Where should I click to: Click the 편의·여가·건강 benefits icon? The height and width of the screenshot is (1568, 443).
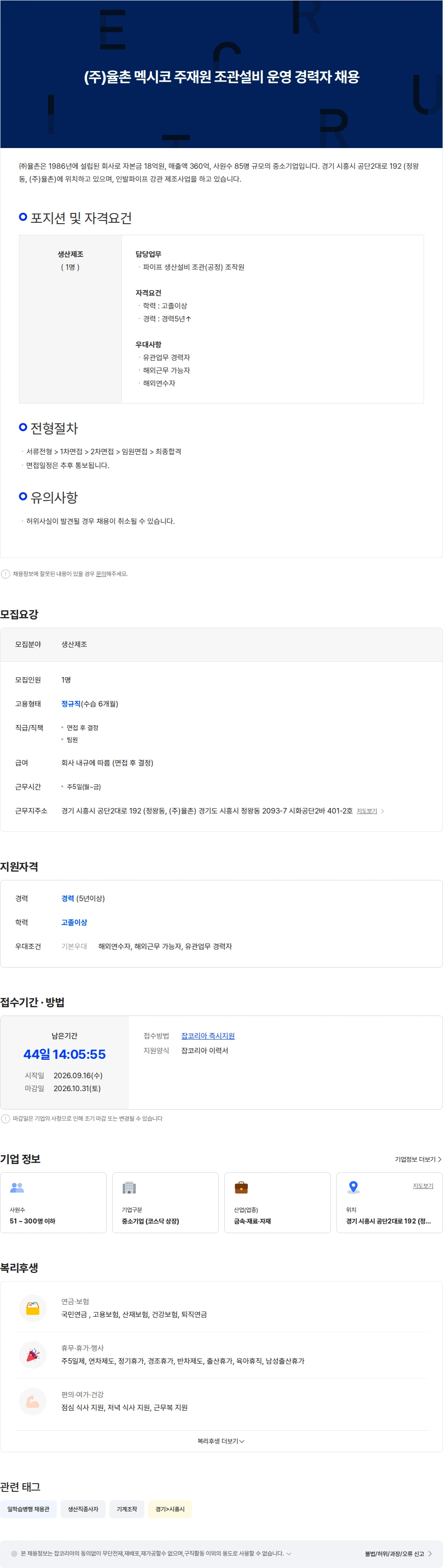click(33, 1401)
